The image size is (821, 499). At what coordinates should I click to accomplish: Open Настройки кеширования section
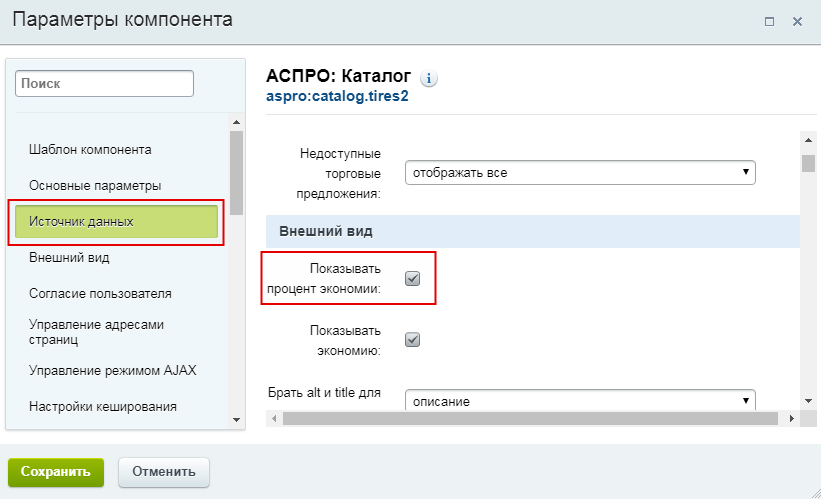(x=103, y=407)
